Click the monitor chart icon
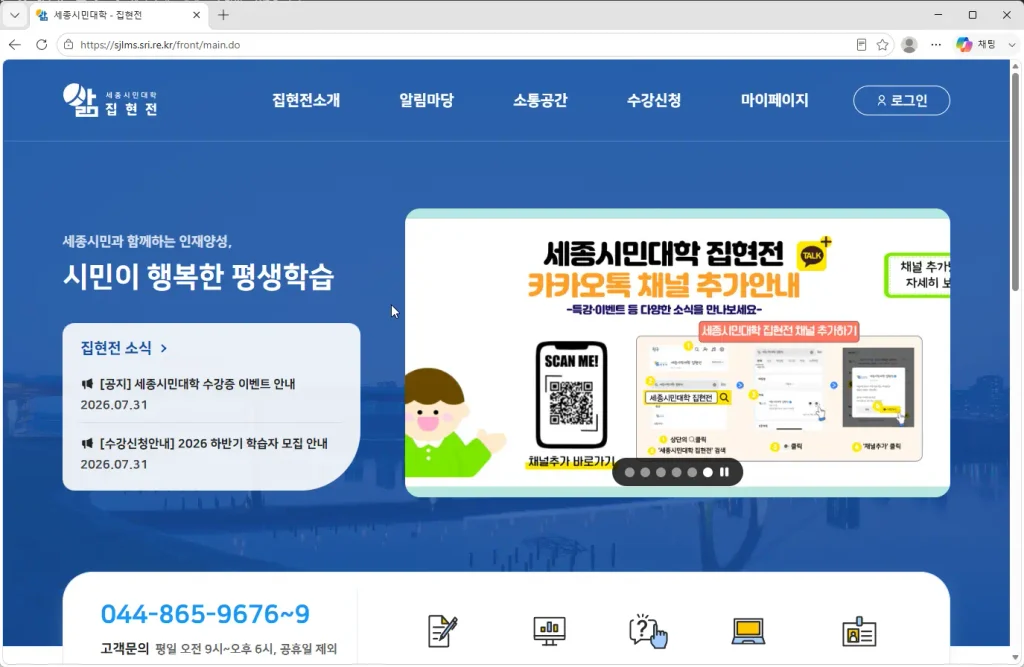Viewport: 1024px width, 667px height. 549,631
